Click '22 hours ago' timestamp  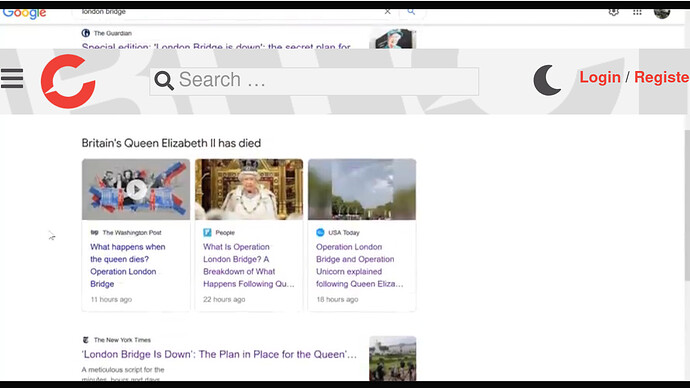click(224, 299)
